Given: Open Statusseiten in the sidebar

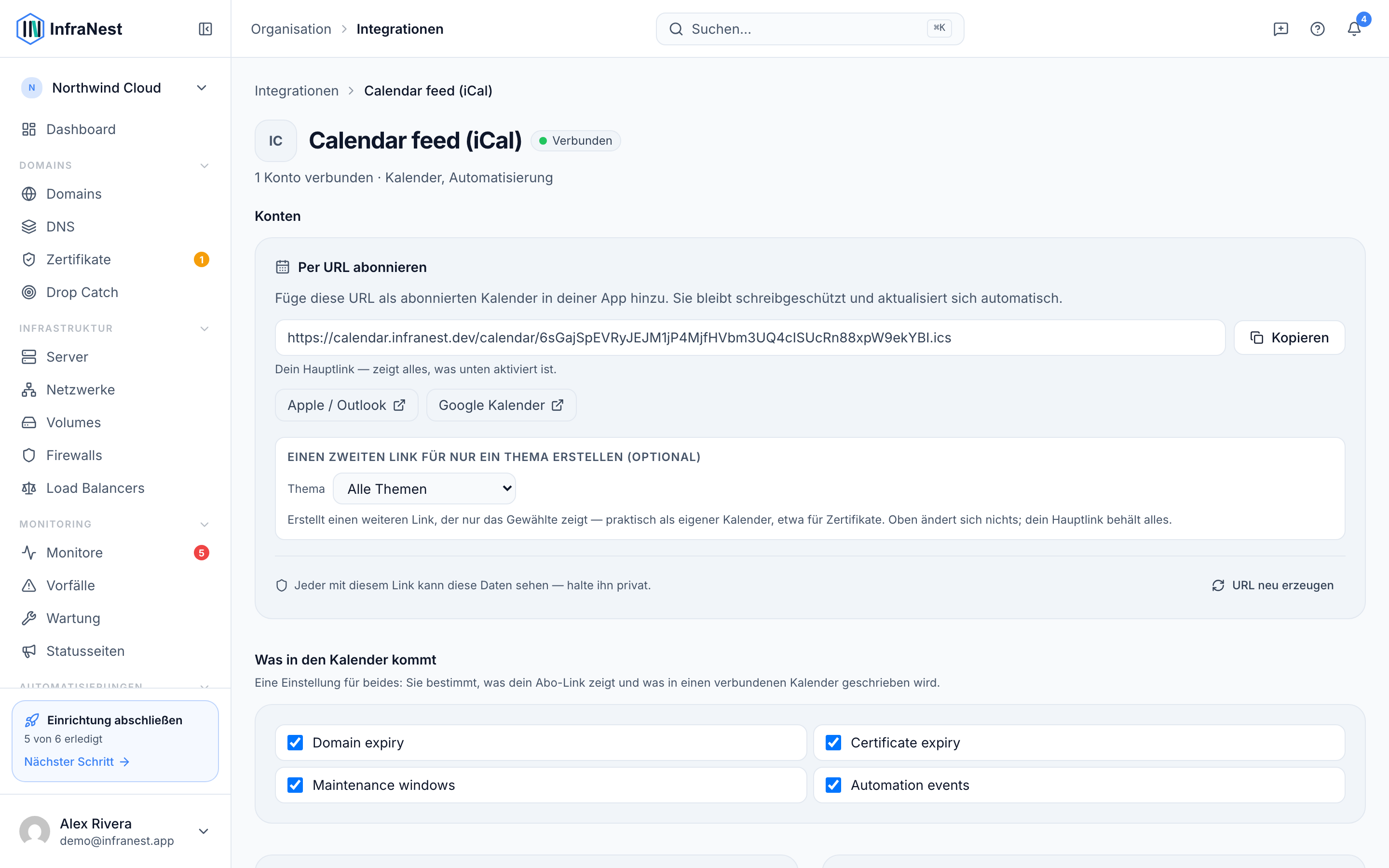Looking at the screenshot, I should [x=115, y=651].
